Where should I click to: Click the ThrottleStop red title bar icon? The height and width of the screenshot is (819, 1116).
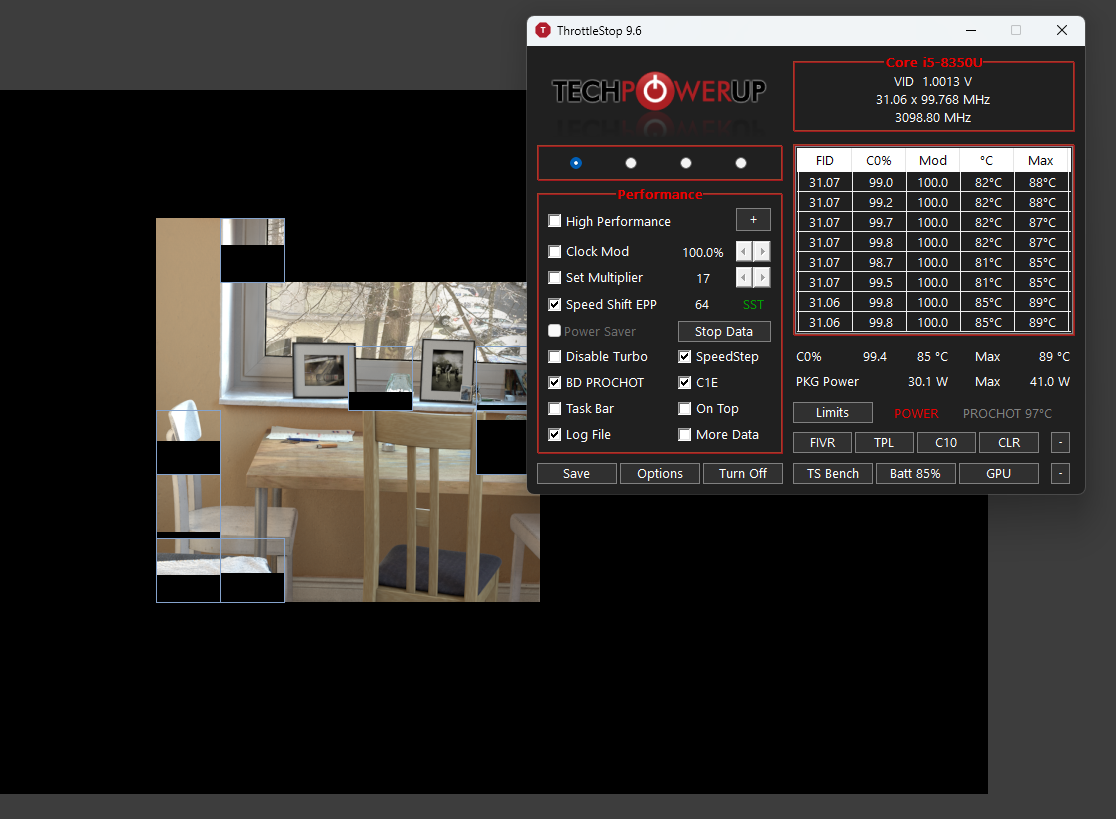pos(543,31)
